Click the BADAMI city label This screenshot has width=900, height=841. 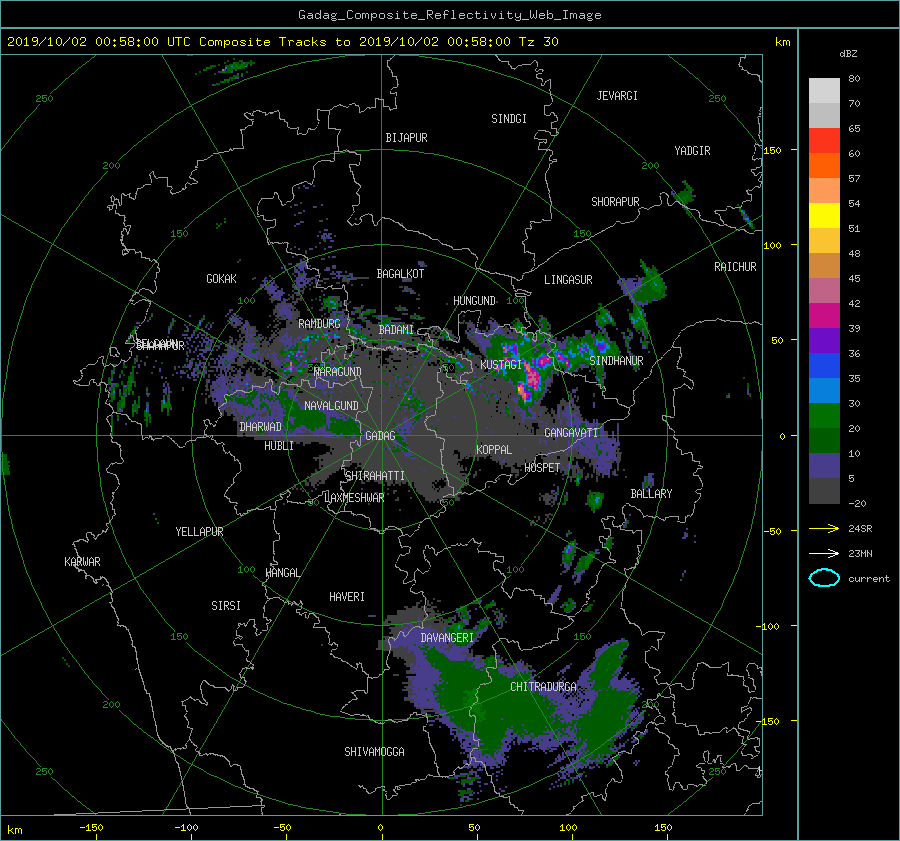(x=396, y=330)
